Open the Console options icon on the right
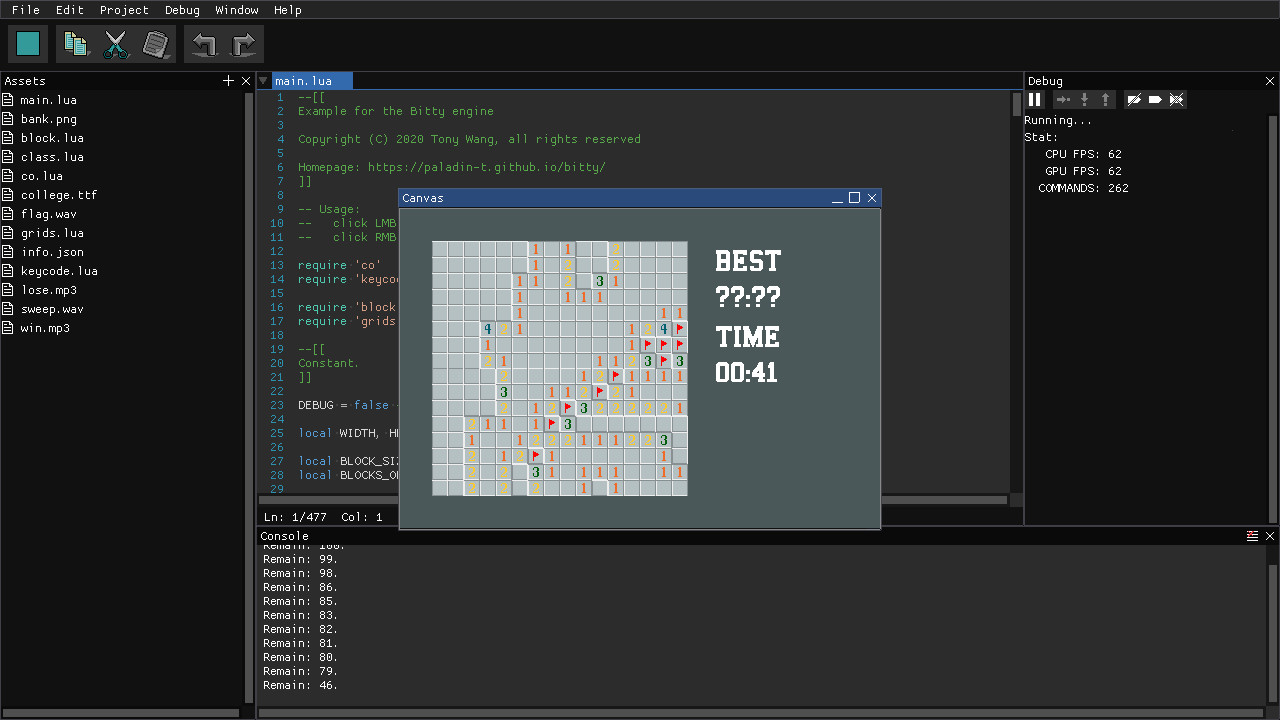The height and width of the screenshot is (720, 1280). (1252, 535)
